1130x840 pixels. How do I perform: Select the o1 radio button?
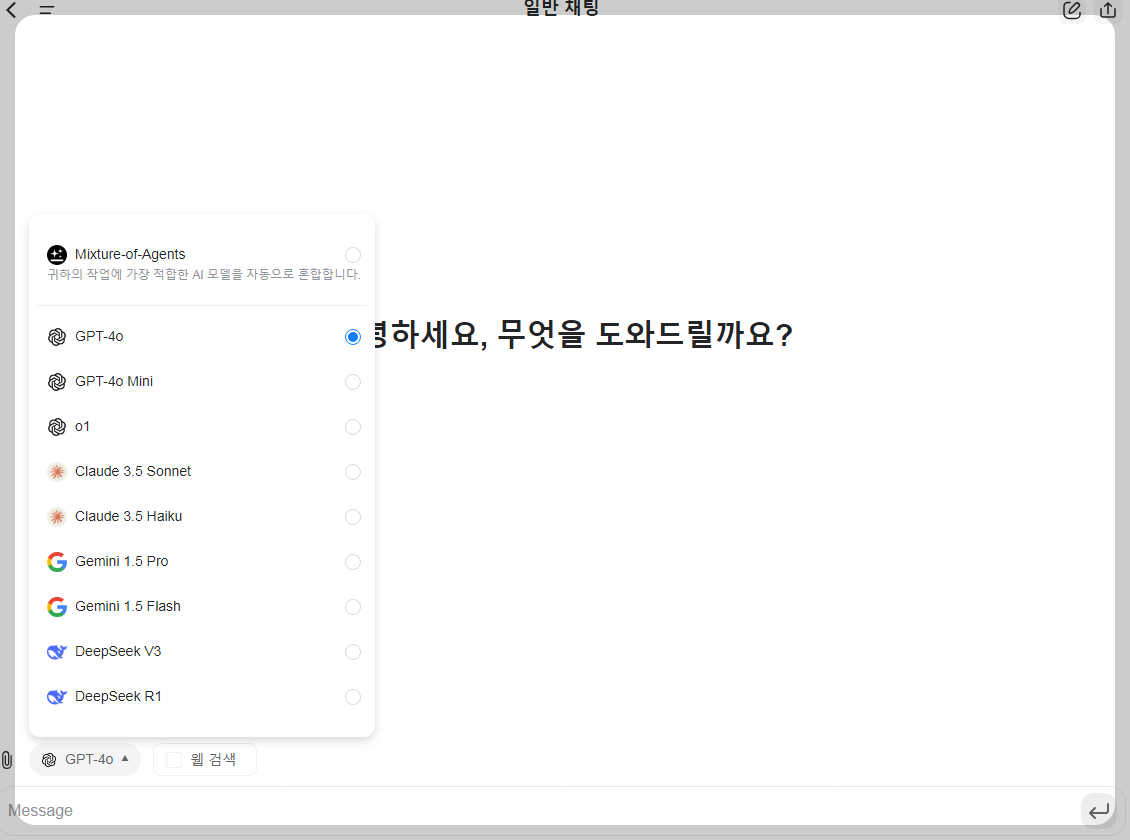(x=352, y=426)
